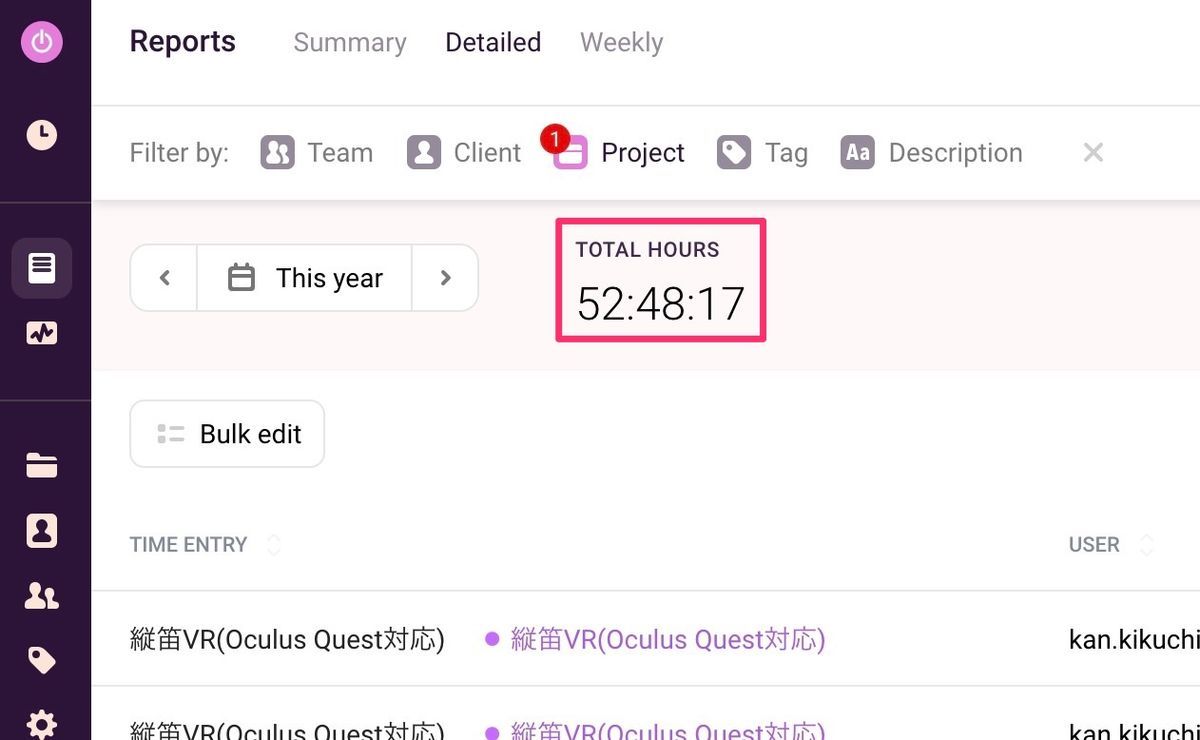
Task: Click the Toggl power logo icon
Action: coord(41,42)
